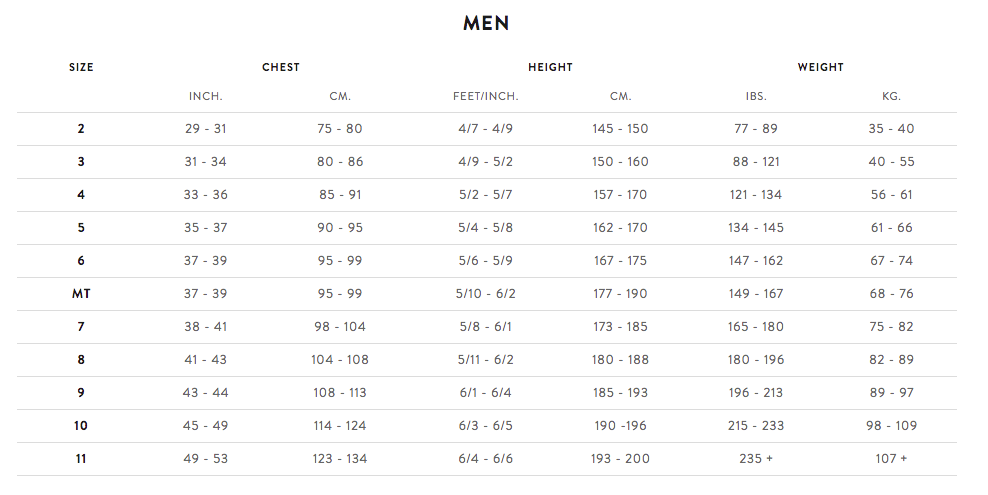
Task: Select the FEET/INCH. subheader
Action: click(x=486, y=96)
